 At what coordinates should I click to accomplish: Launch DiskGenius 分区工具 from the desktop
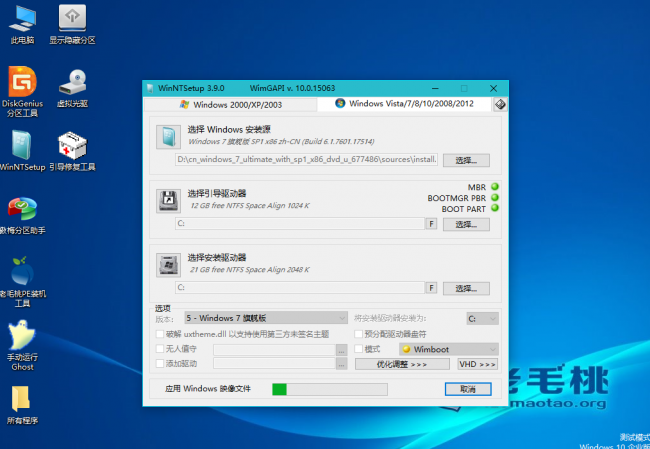tap(22, 92)
